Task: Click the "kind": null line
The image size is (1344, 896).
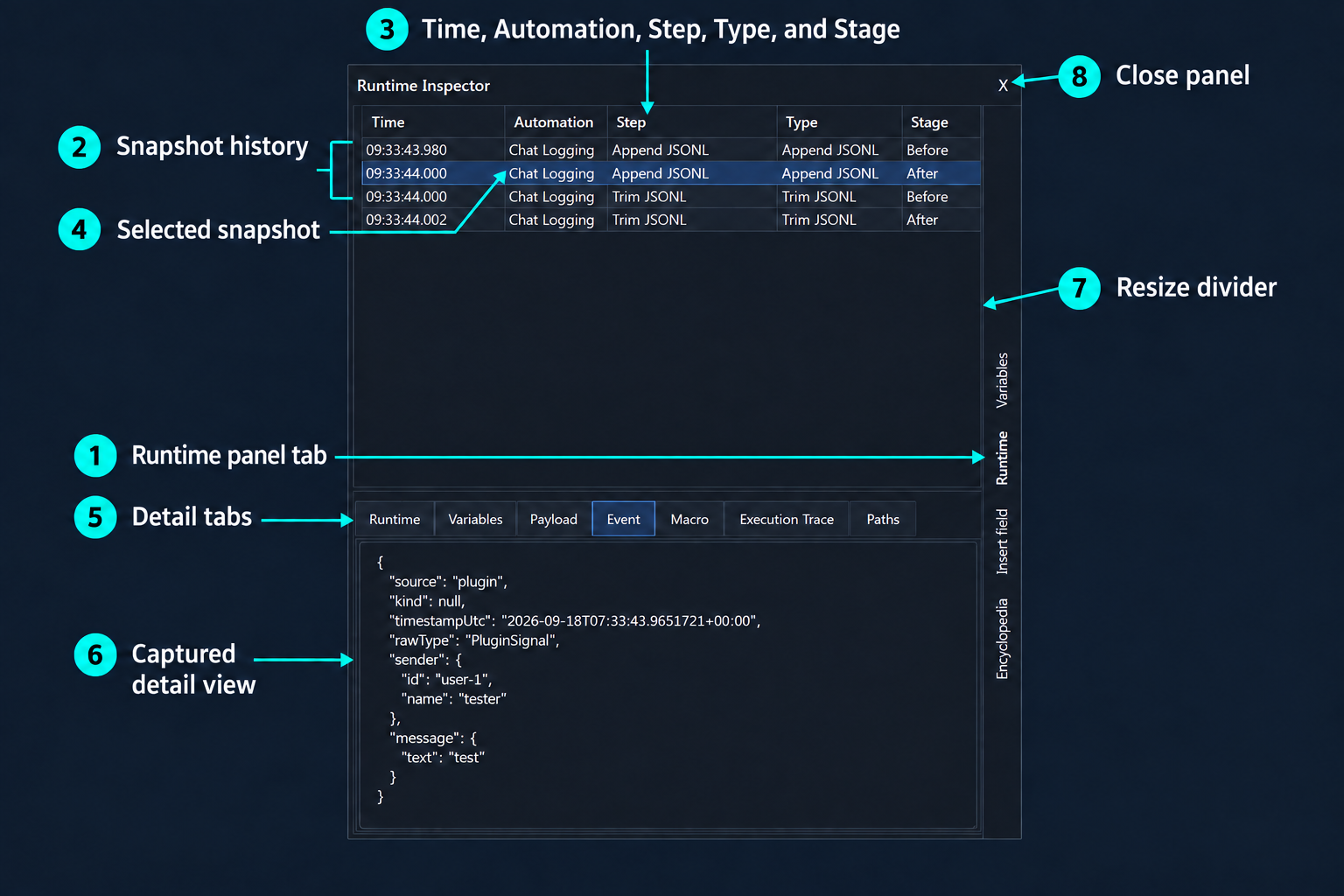Action: click(427, 601)
